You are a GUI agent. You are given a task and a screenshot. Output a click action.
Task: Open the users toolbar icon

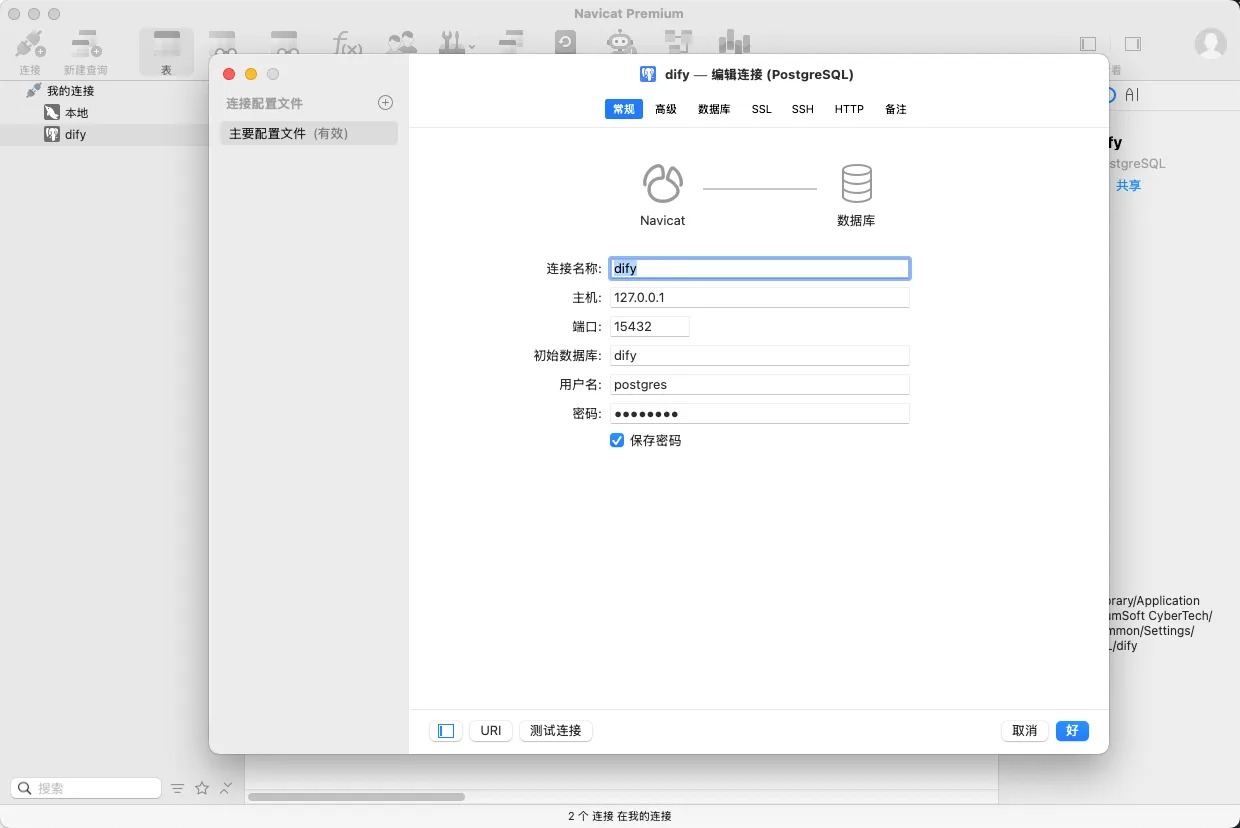402,44
